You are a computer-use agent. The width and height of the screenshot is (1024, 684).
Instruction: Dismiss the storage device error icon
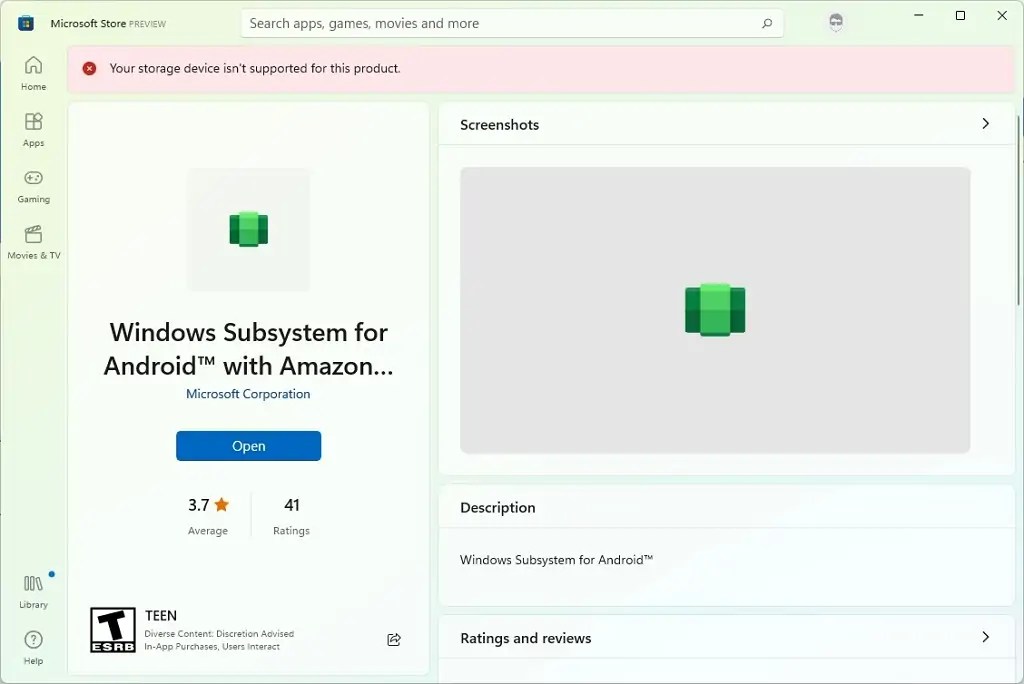pos(89,69)
